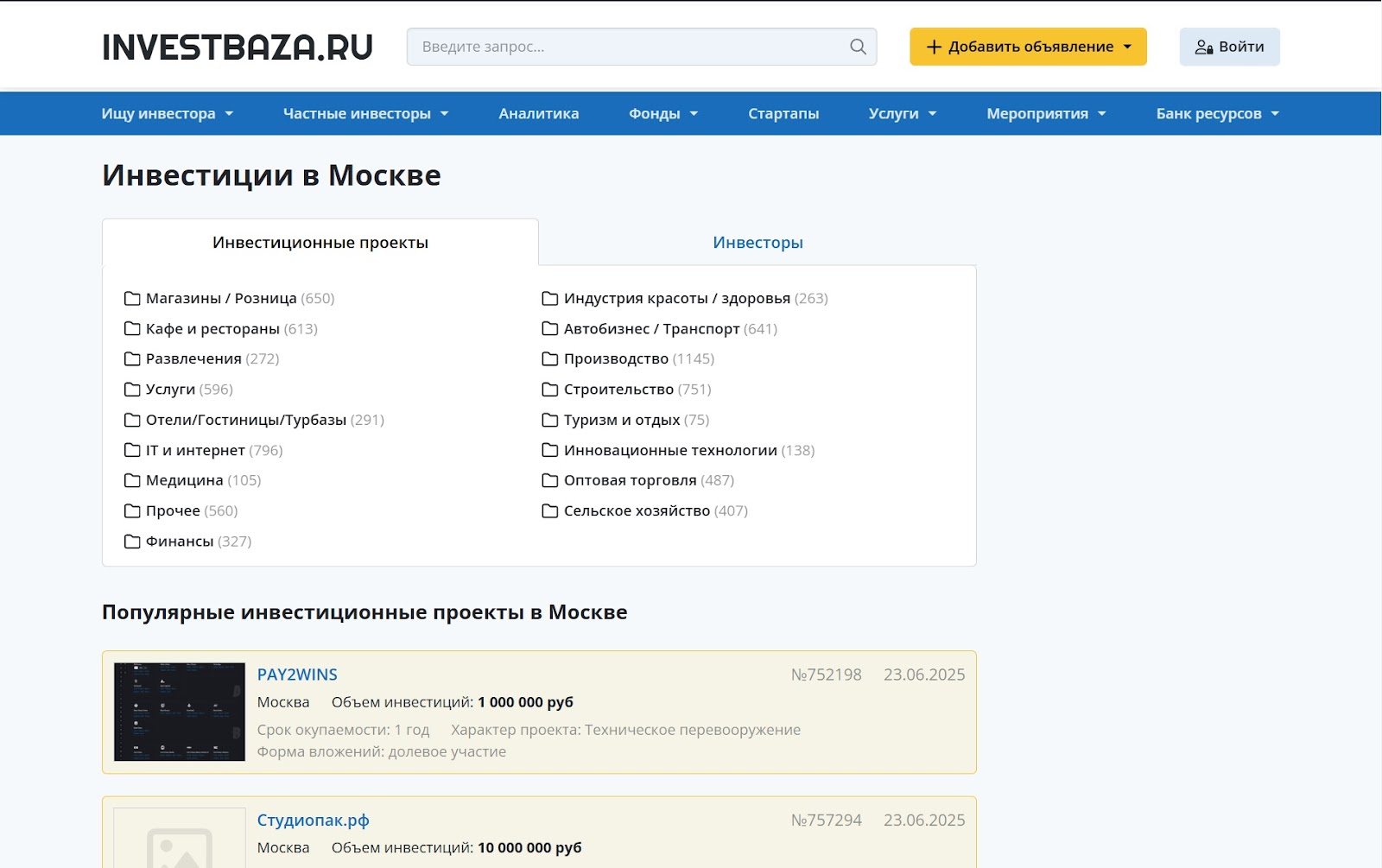Click folder icon next to Финансы
The width and height of the screenshot is (1382, 868).
coord(132,542)
